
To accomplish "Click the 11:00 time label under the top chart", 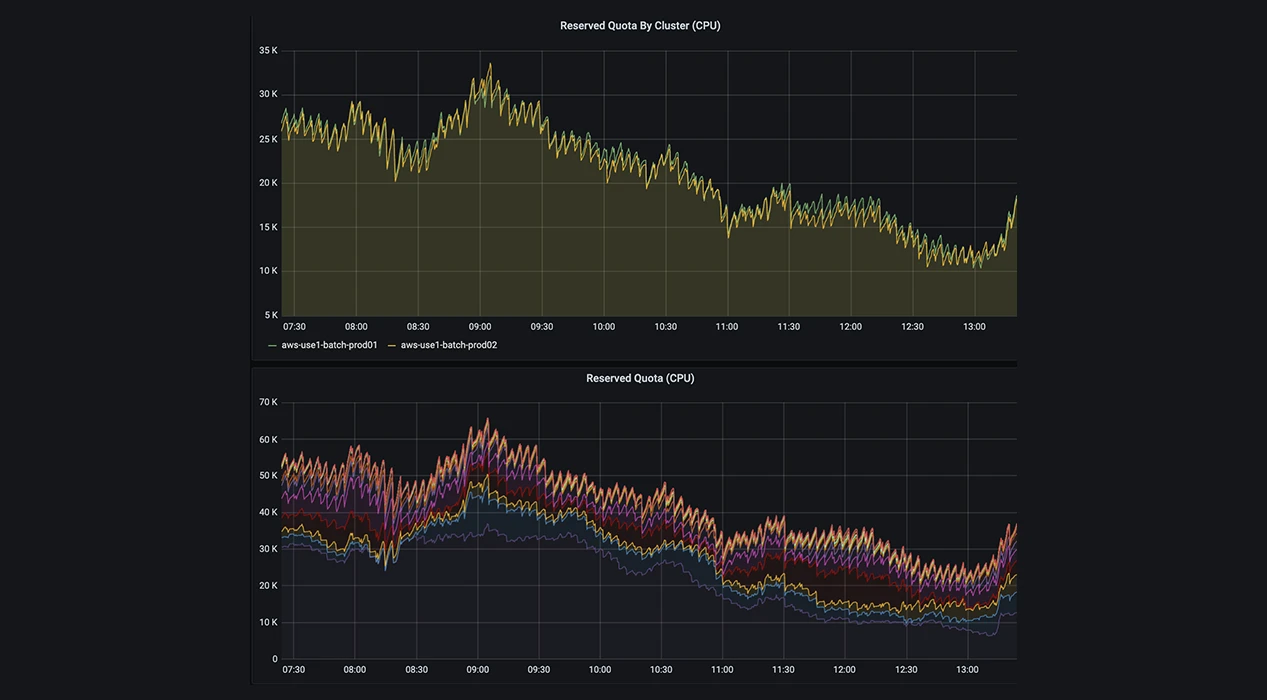I will coord(727,327).
